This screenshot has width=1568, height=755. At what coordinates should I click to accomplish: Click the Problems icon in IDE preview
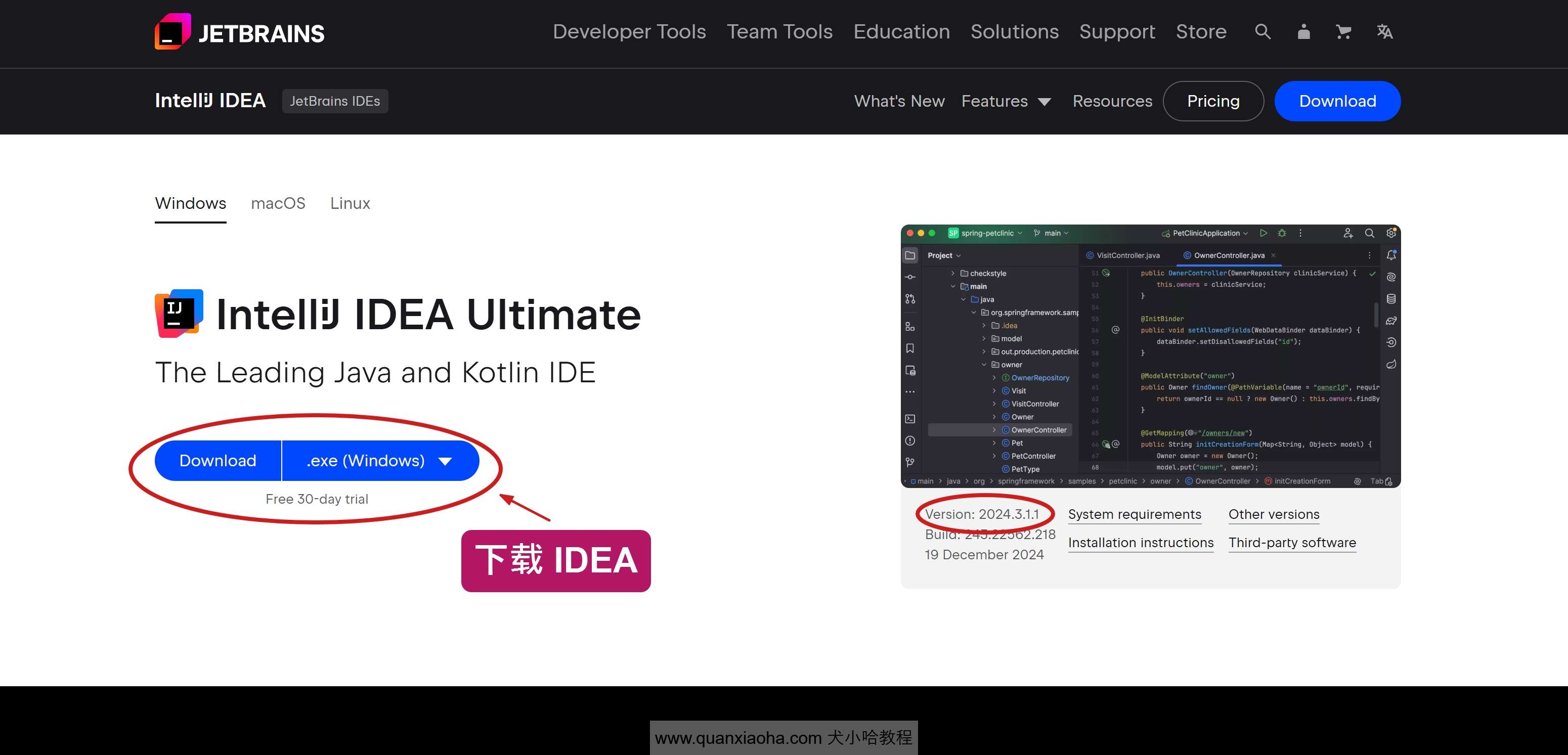coord(910,440)
